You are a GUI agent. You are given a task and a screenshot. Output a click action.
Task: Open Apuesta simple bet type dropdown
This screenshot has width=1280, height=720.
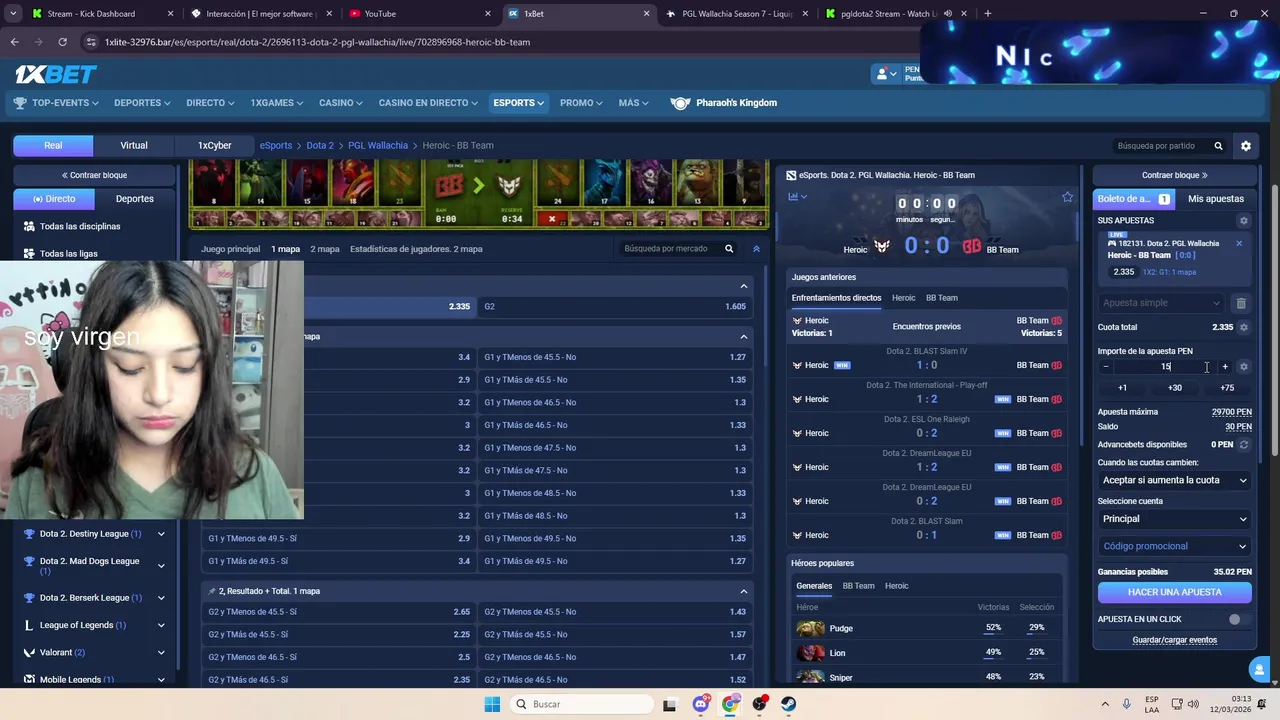1161,303
